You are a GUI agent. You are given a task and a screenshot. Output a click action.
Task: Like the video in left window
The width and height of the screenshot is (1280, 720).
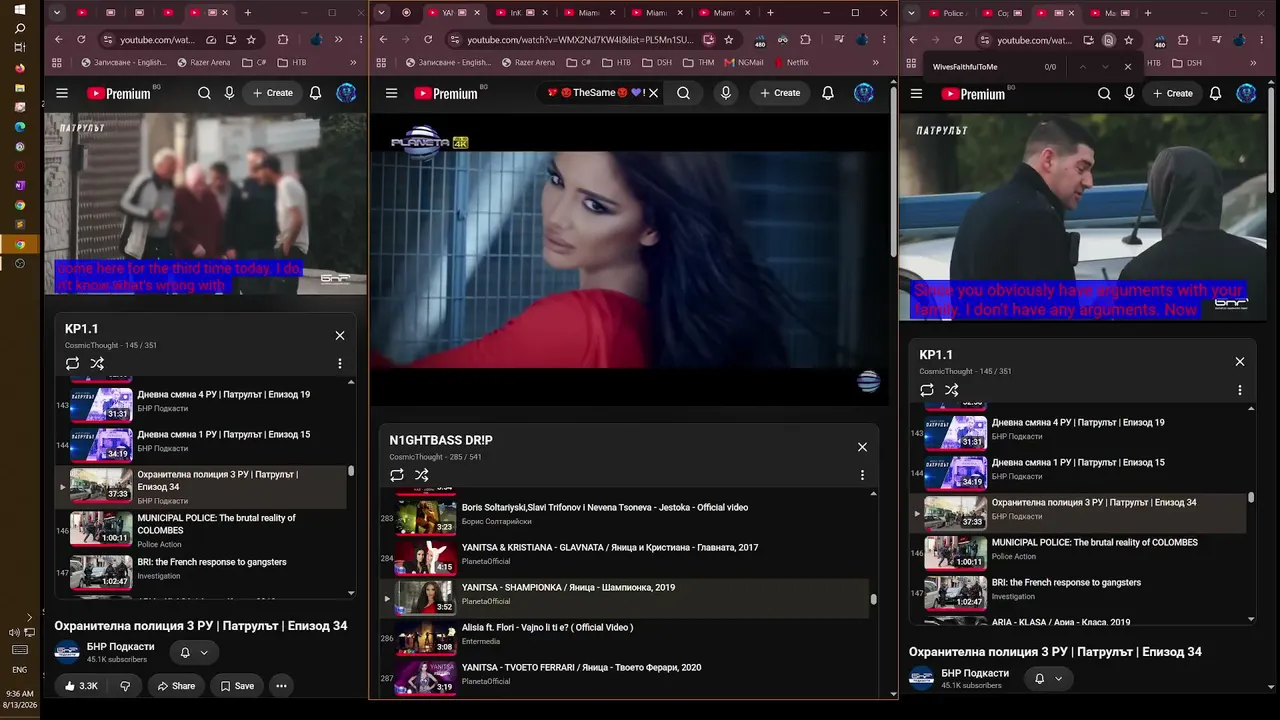point(81,686)
